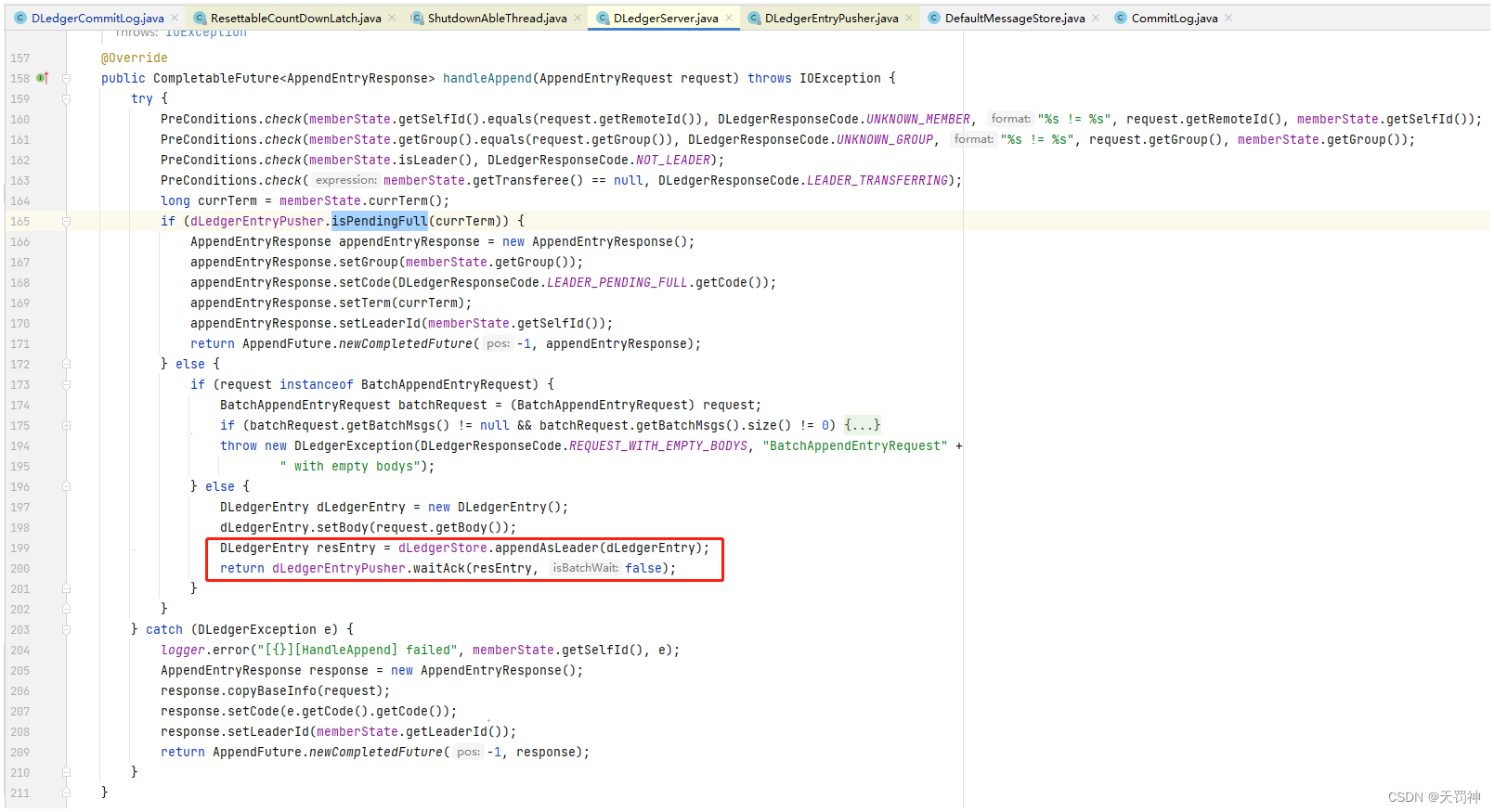Screen dimensions: 1494x812
Task: Click the expression: hint on line 163
Action: coord(345,180)
